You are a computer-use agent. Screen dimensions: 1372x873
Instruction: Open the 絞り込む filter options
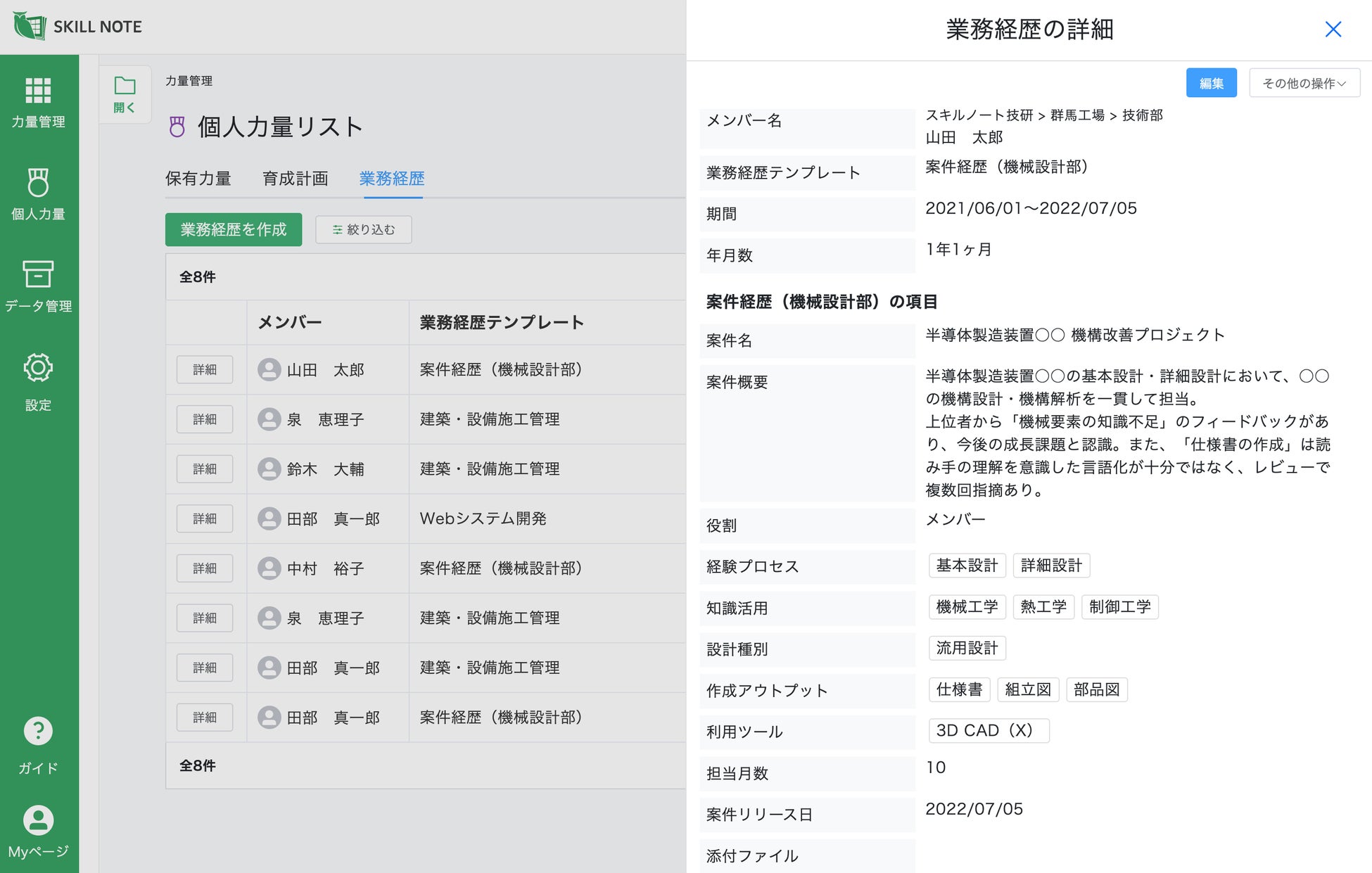tap(363, 230)
